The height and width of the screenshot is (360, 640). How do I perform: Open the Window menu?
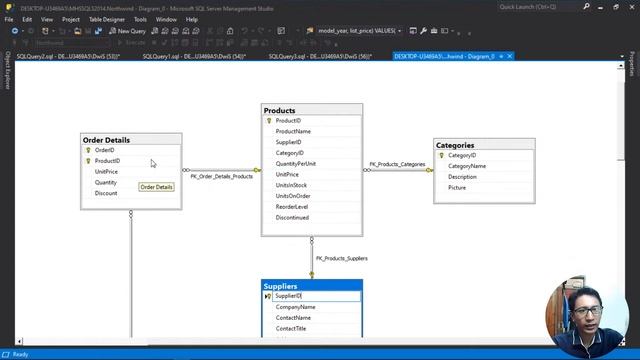(x=166, y=19)
